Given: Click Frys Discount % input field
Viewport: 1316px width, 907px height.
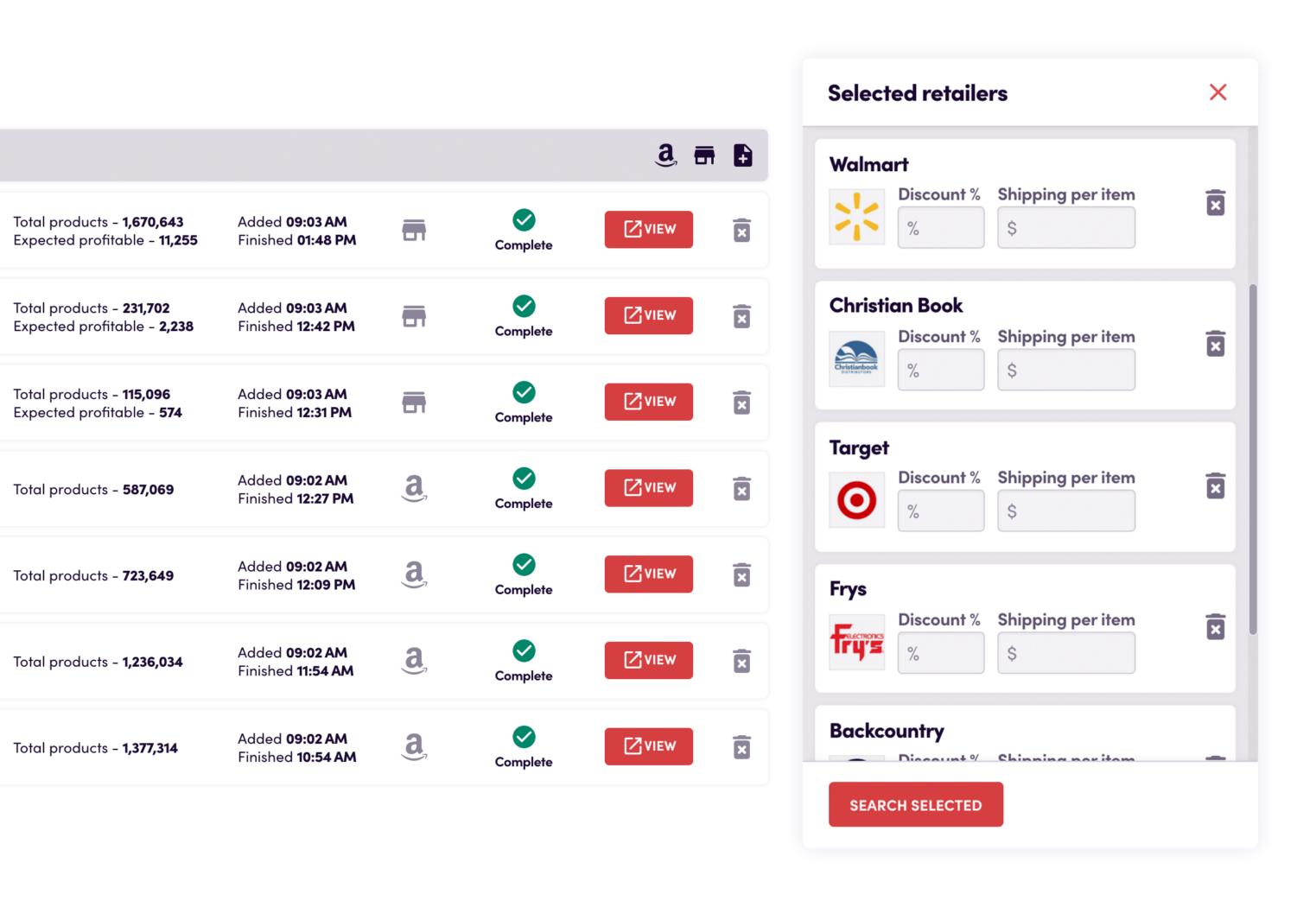Looking at the screenshot, I should (940, 653).
